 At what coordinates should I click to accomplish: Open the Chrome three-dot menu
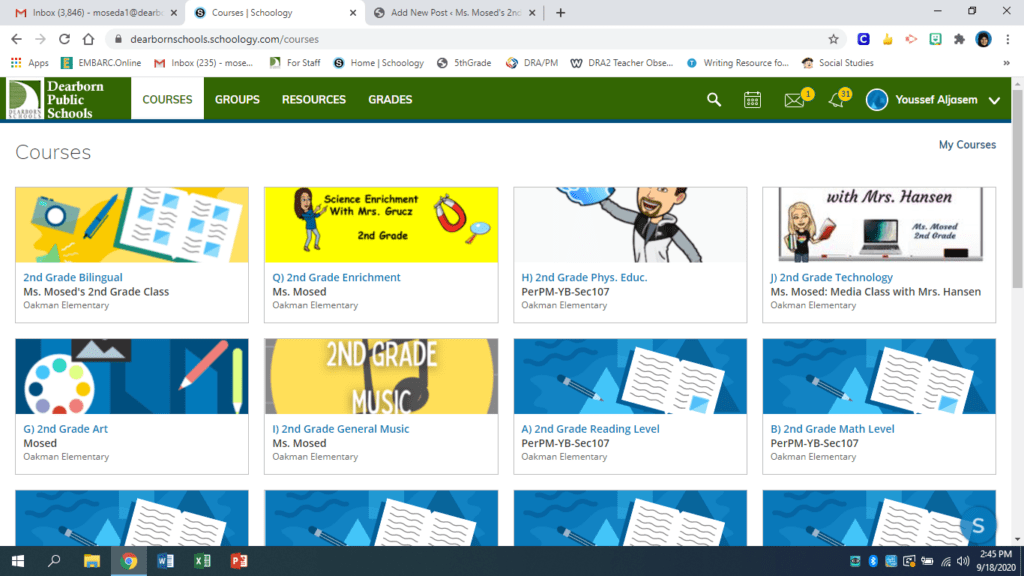click(x=1008, y=39)
